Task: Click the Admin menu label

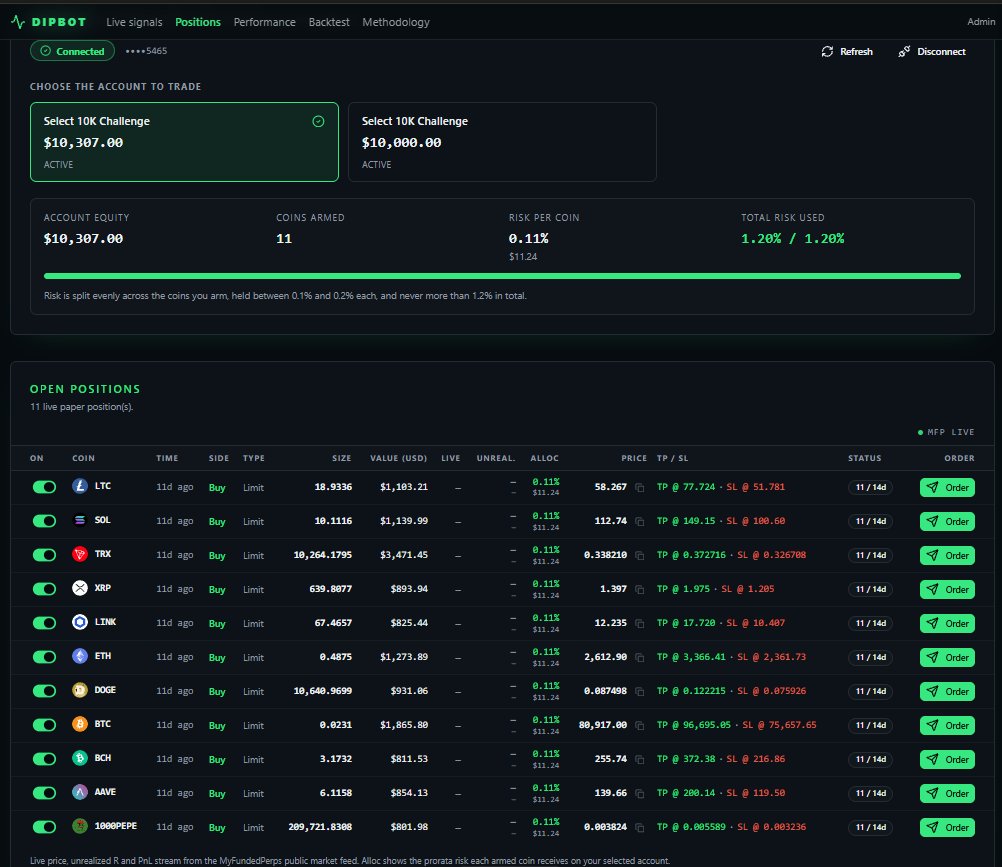Action: pos(981,22)
